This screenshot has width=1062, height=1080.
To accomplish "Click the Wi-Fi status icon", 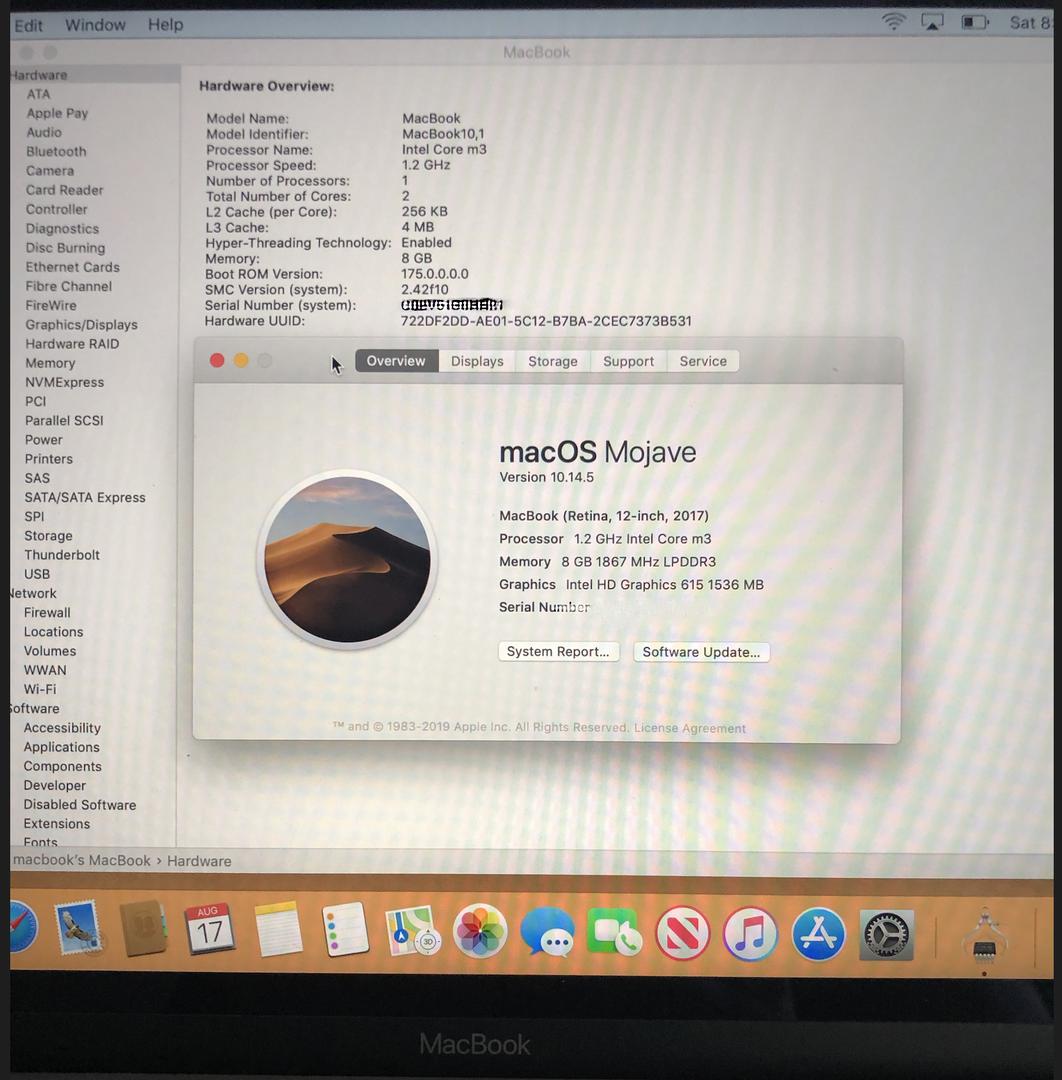I will 893,21.
